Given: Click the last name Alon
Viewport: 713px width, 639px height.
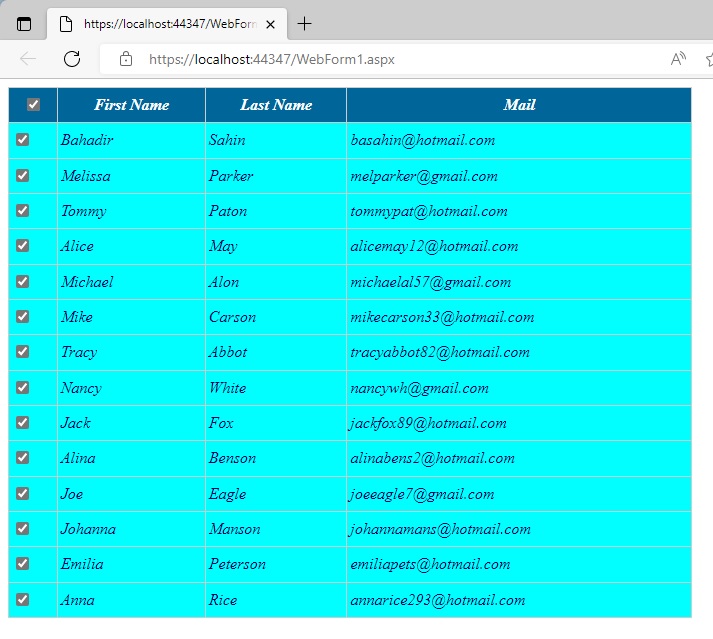Looking at the screenshot, I should 224,282.
